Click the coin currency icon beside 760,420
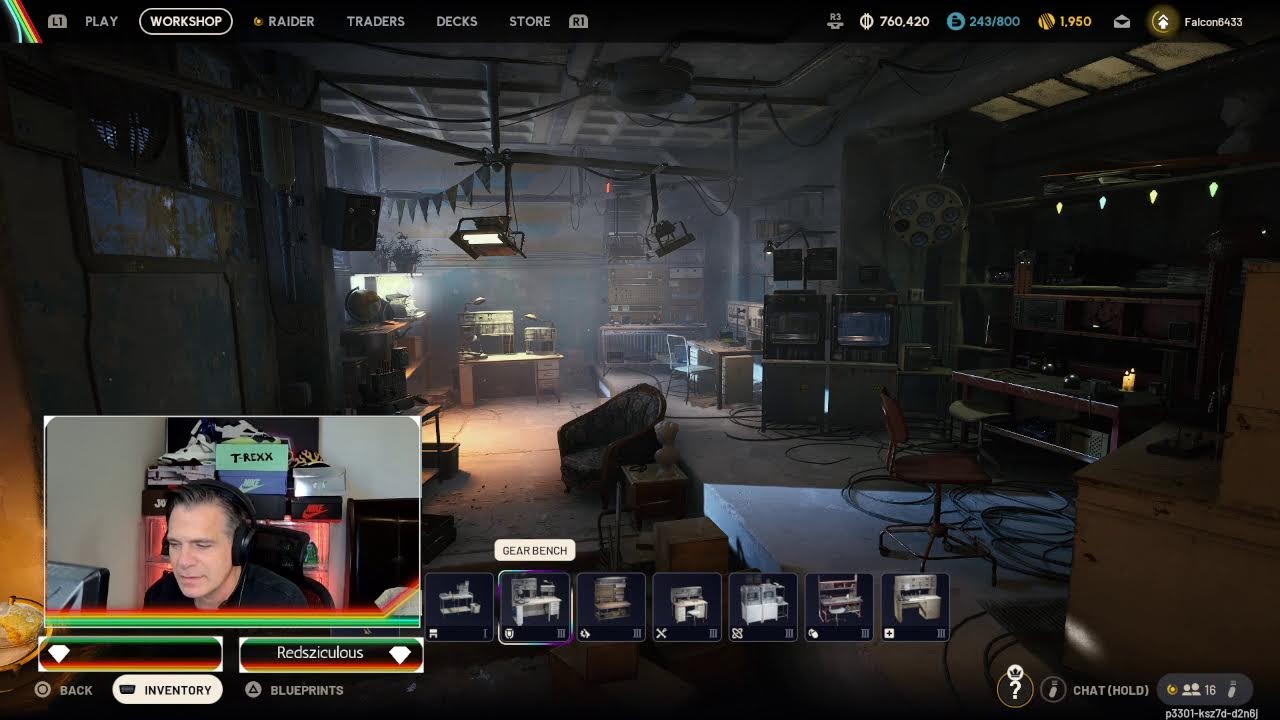Viewport: 1280px width, 720px height. pos(866,21)
